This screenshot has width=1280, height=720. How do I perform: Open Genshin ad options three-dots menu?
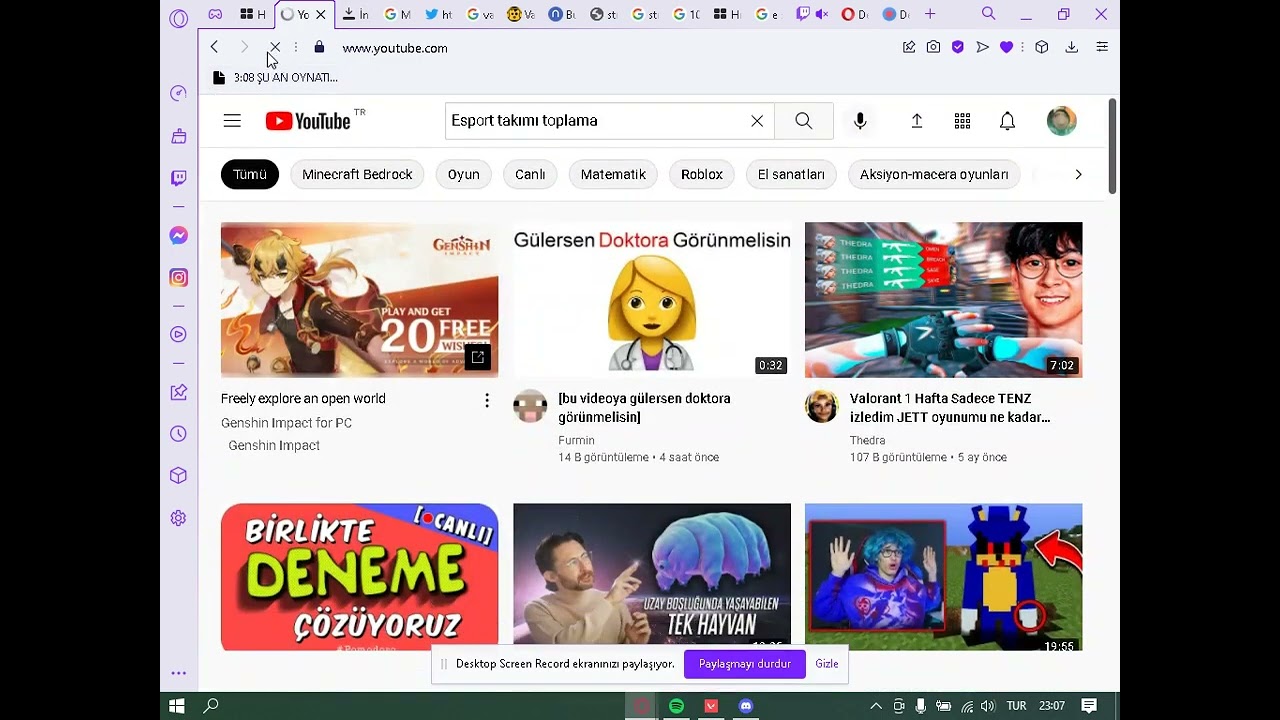487,401
